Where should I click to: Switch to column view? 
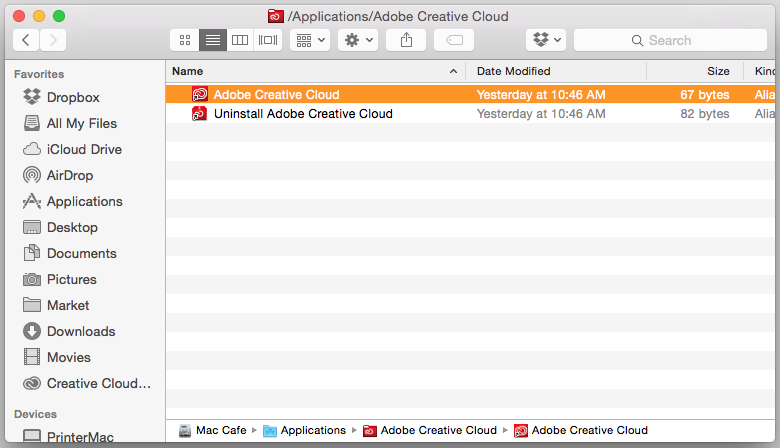(x=240, y=40)
